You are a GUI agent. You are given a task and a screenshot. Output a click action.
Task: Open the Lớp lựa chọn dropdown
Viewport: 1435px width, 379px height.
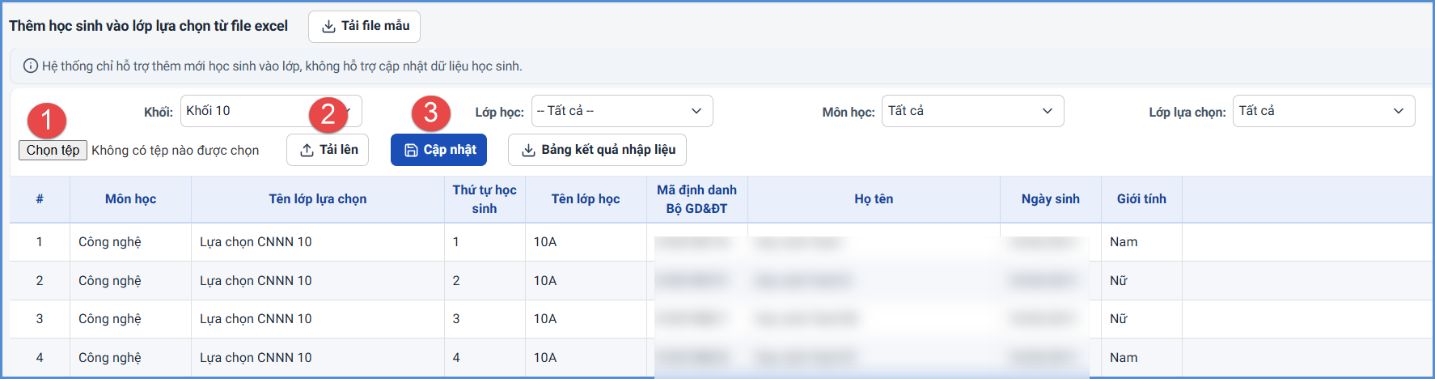tap(1324, 111)
